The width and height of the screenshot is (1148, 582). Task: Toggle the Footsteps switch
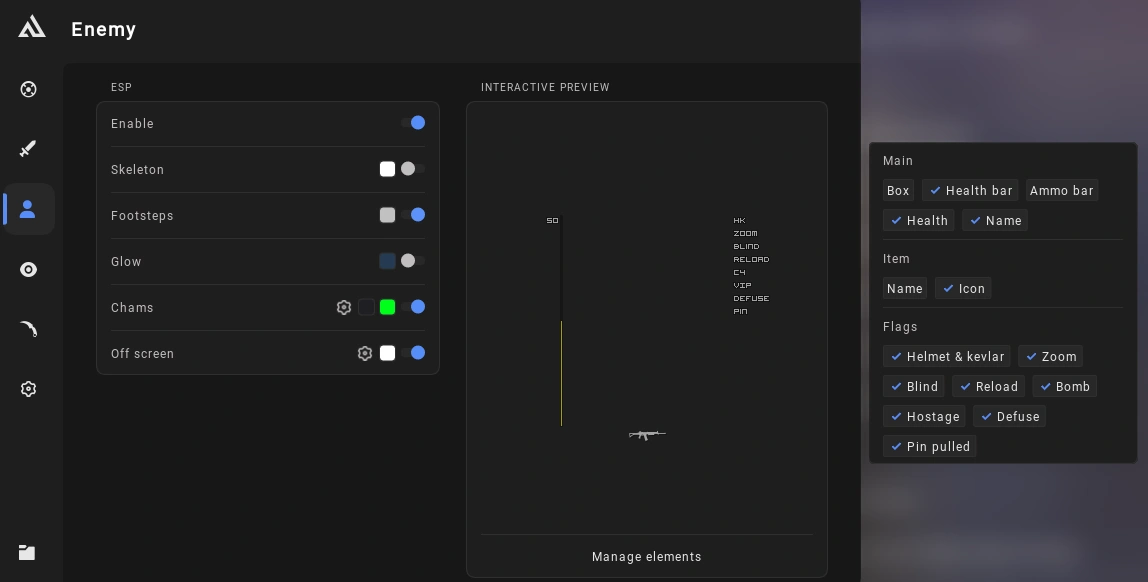413,215
